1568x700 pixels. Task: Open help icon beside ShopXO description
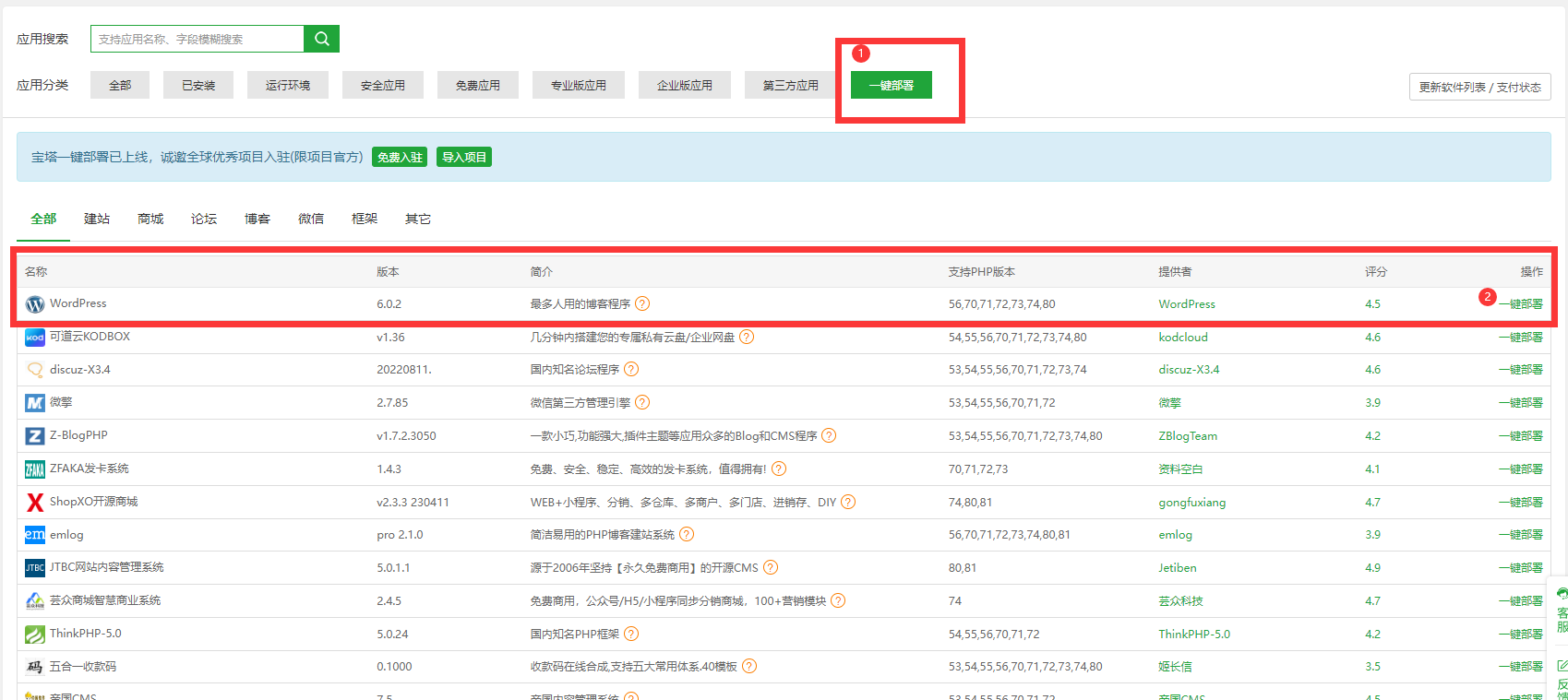[x=848, y=502]
